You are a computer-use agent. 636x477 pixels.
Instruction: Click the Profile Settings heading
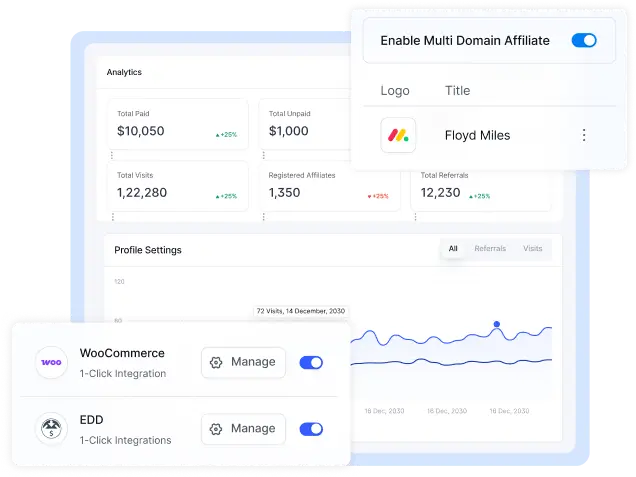(148, 250)
